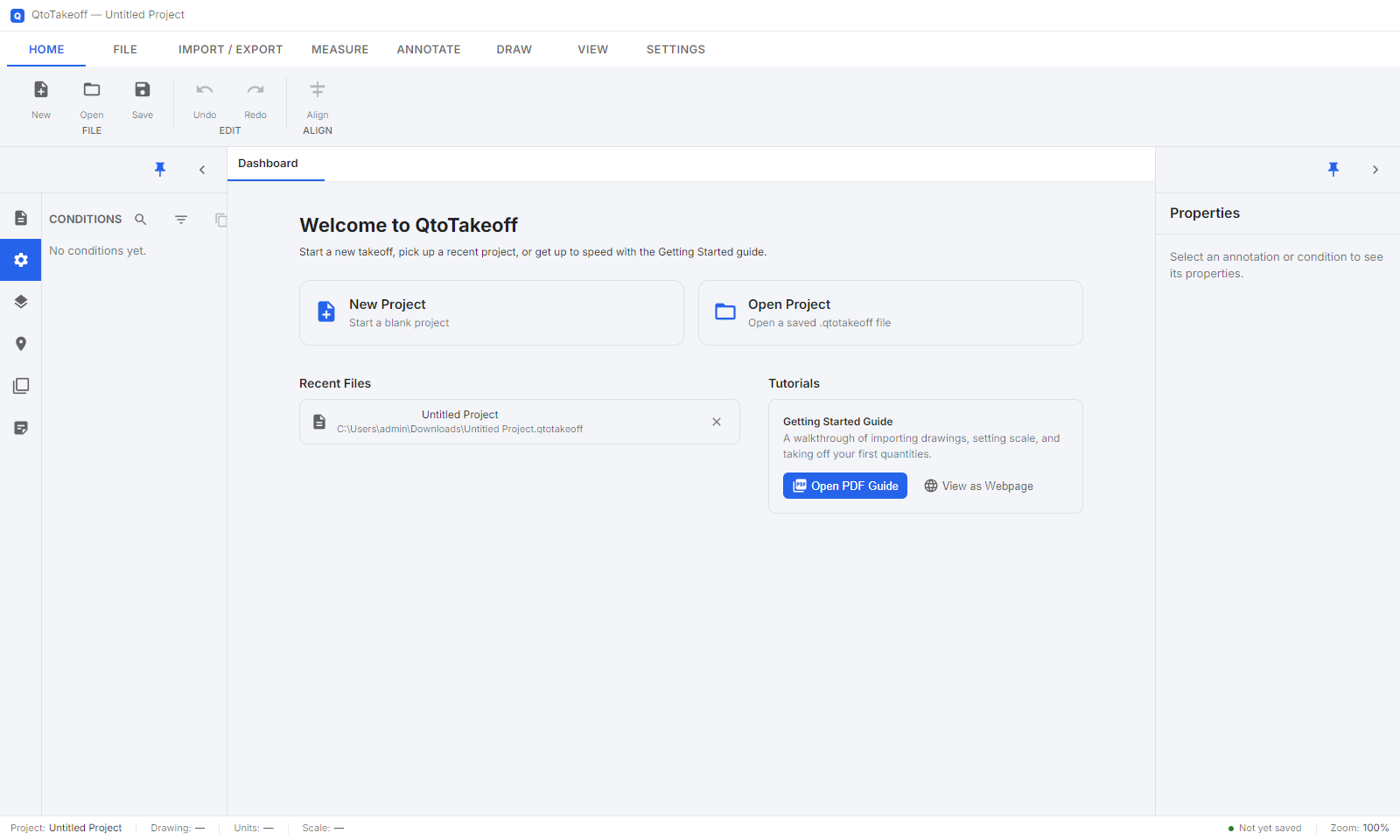Toggle the left panel pin

(160, 170)
